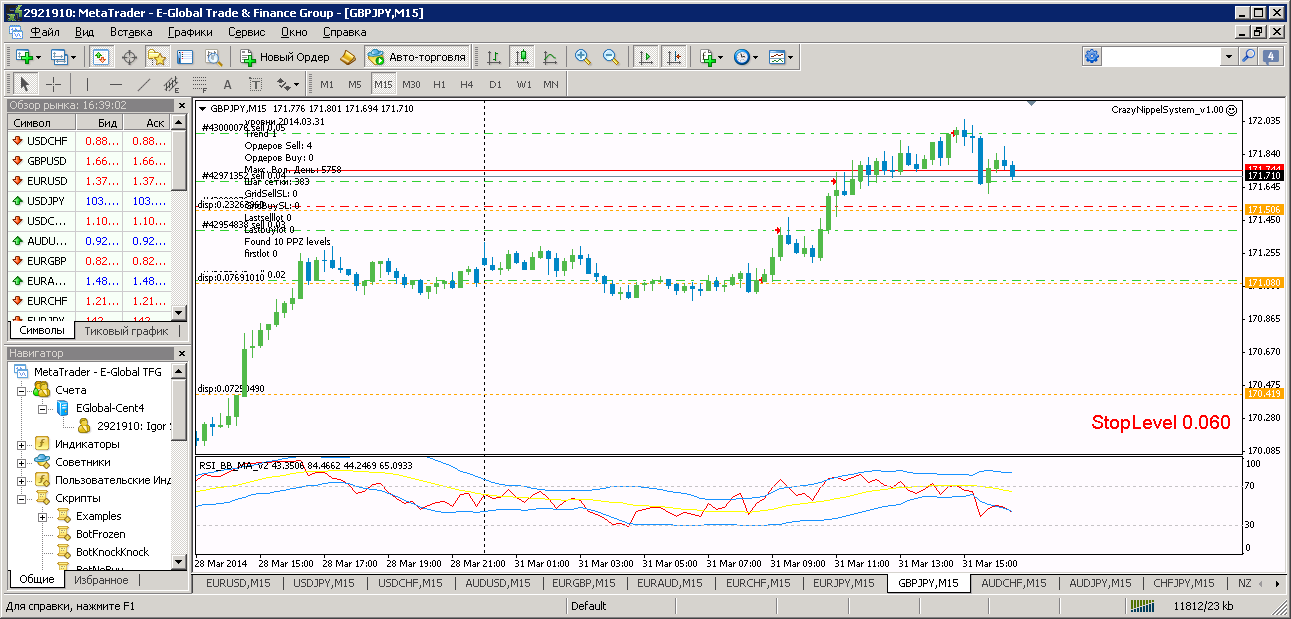Toggle the Navigator panel button
Screen dimensions: 1291x619
[x=157, y=57]
